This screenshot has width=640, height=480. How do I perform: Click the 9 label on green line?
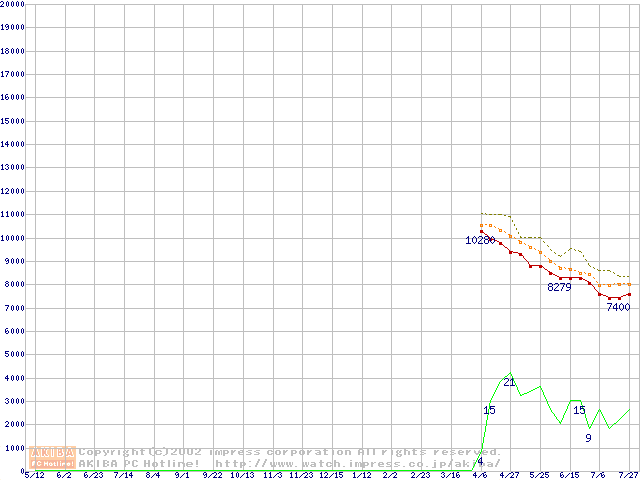click(x=588, y=438)
